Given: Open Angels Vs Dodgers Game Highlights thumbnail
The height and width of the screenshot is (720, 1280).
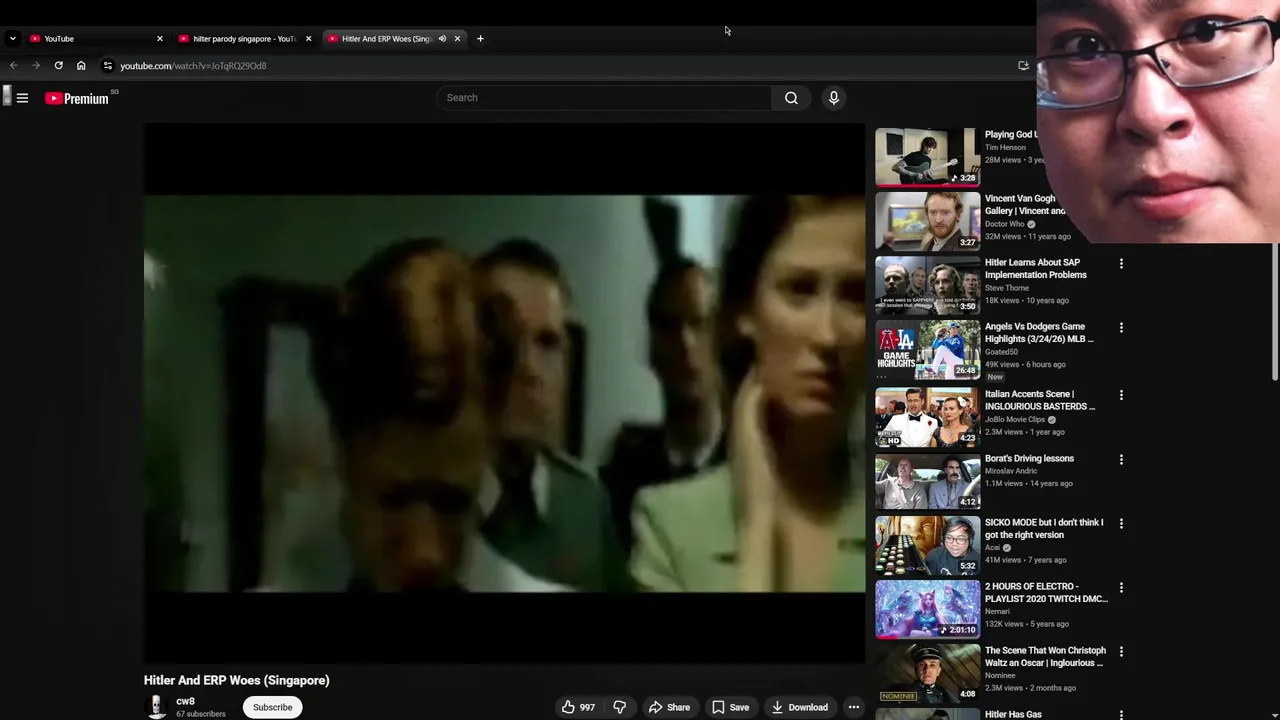Looking at the screenshot, I should [x=927, y=349].
